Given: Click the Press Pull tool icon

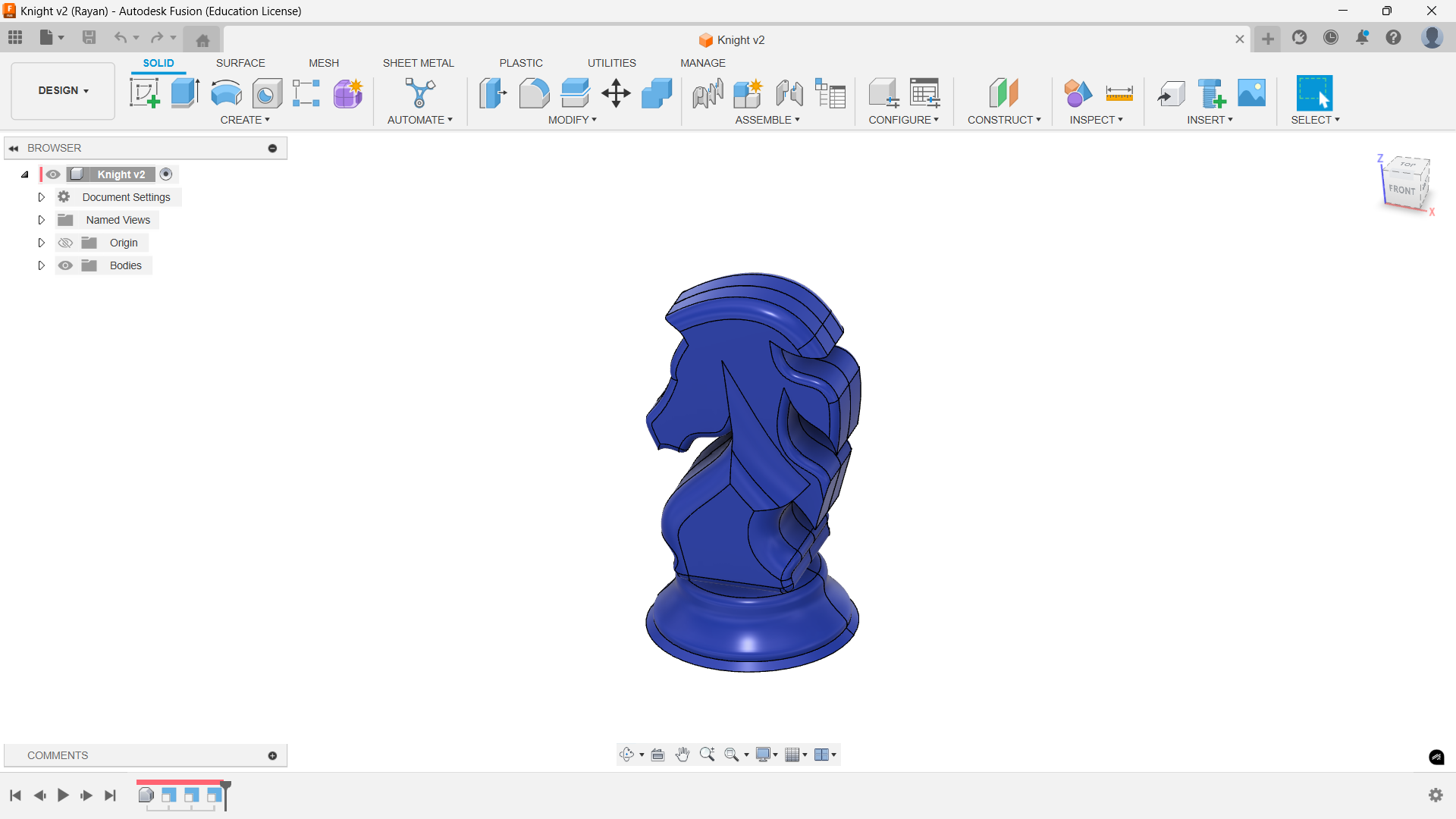Looking at the screenshot, I should [x=493, y=93].
